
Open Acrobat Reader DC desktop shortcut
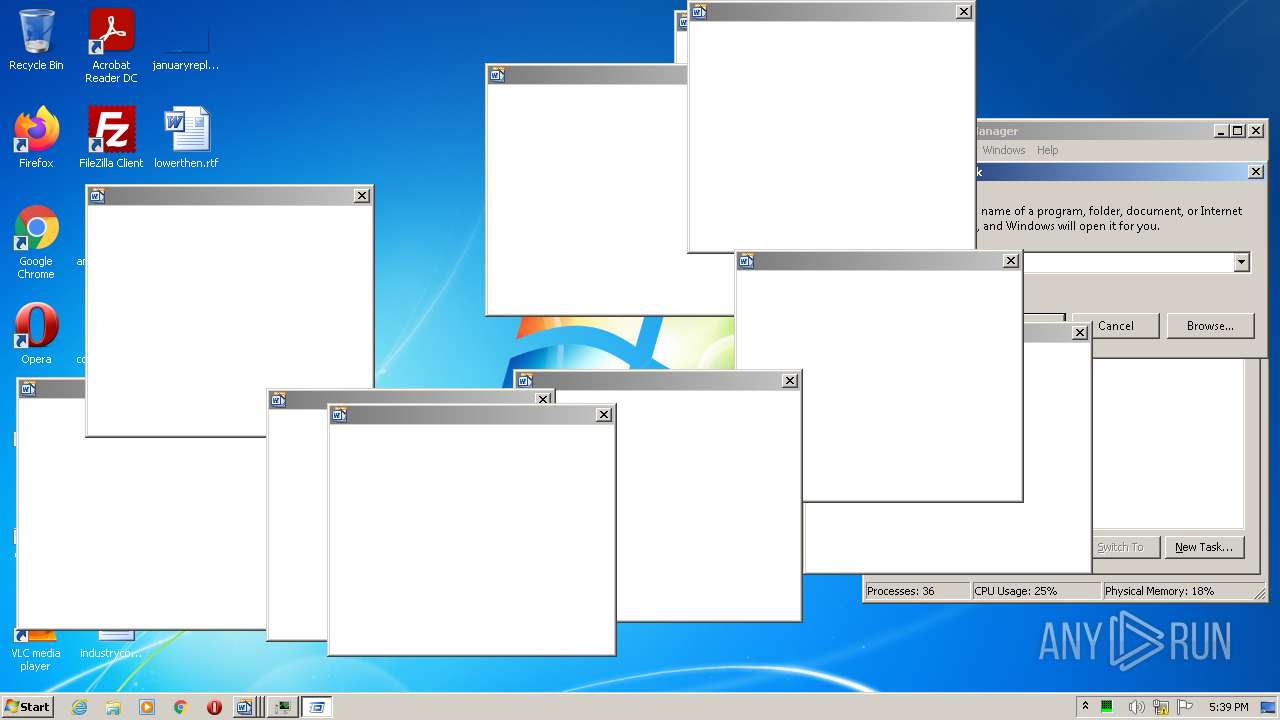click(x=111, y=46)
